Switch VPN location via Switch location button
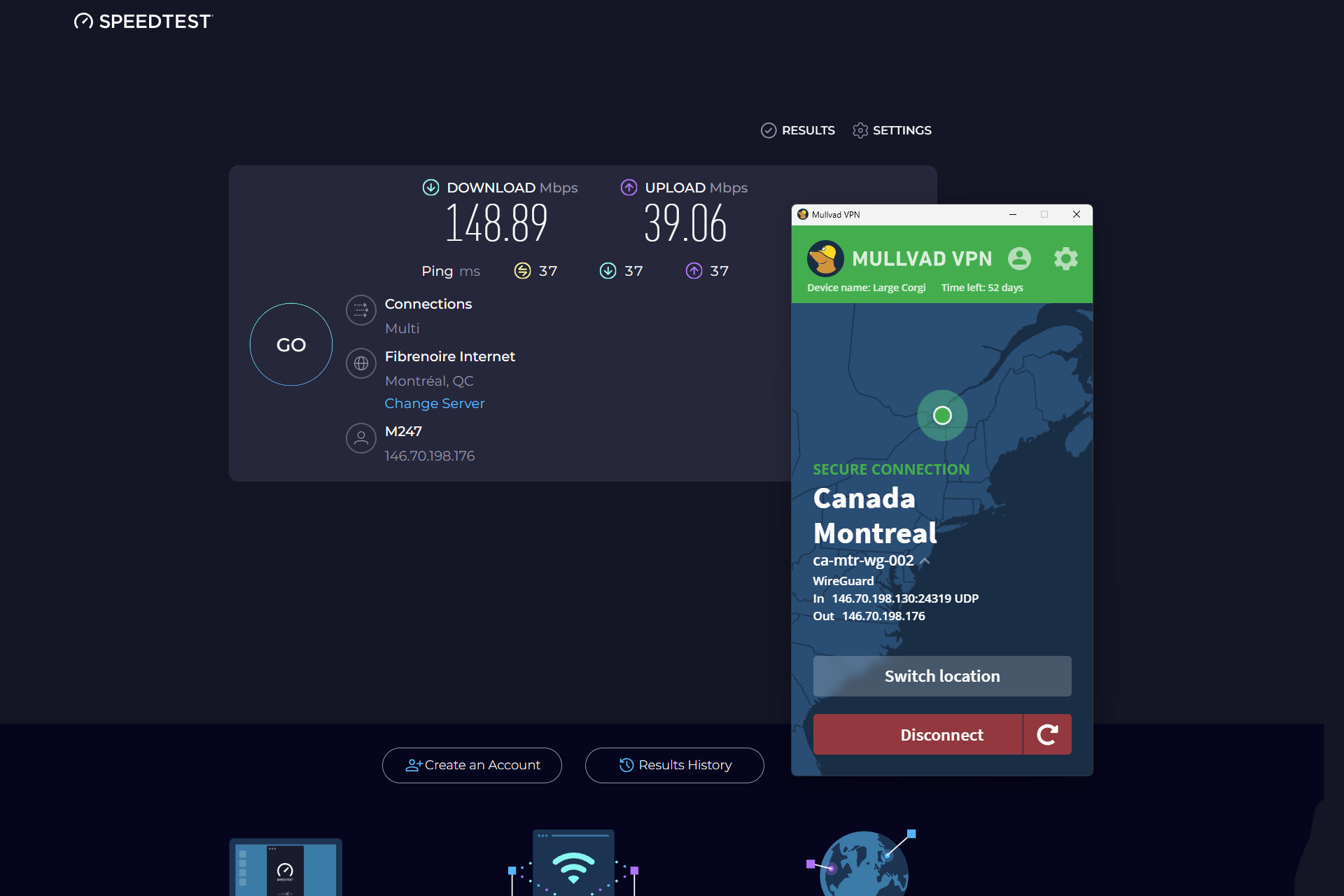The height and width of the screenshot is (896, 1344). click(942, 675)
